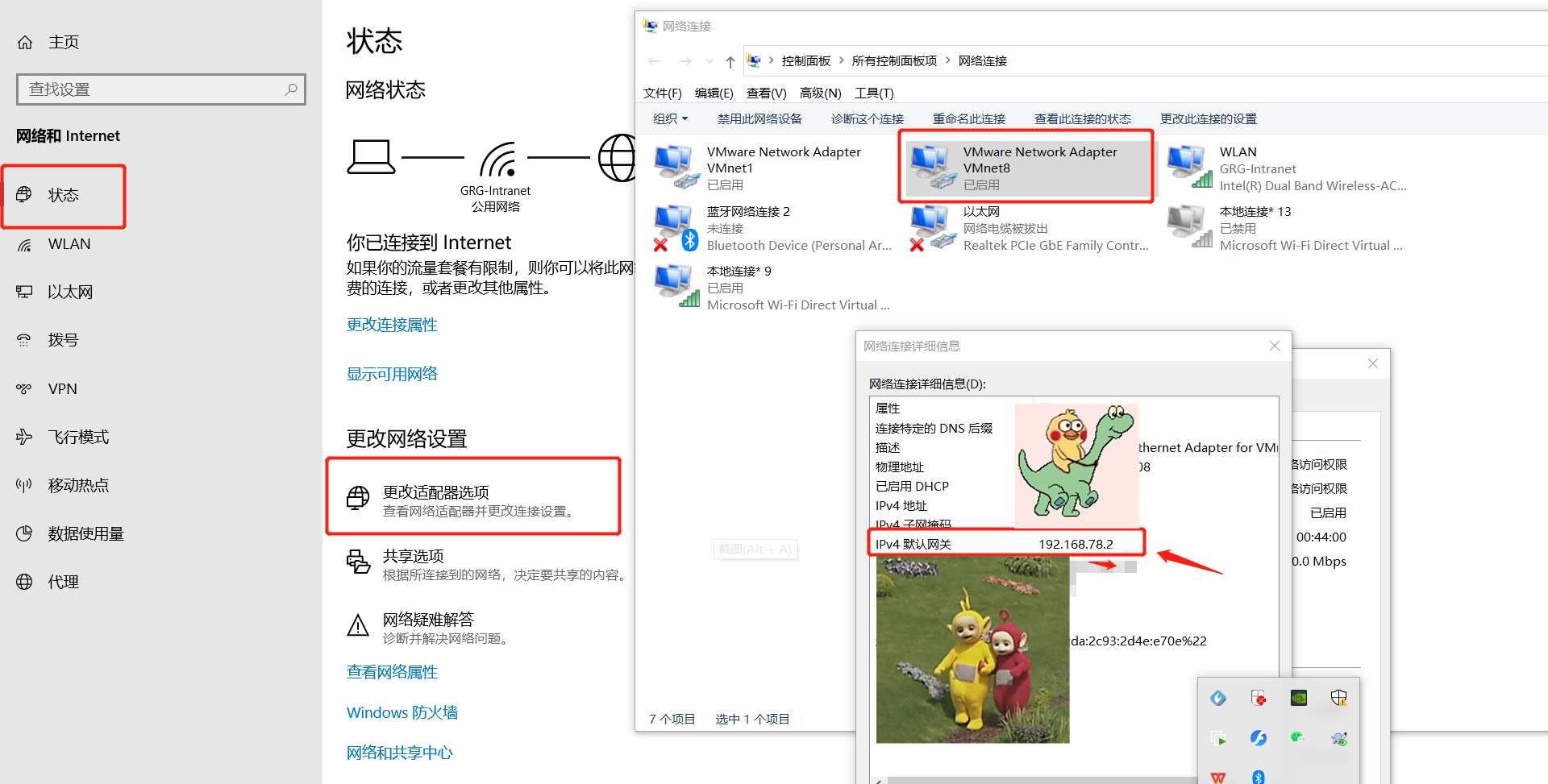The image size is (1548, 784).
Task: Open VPN settings in sidebar
Action: coord(47,389)
